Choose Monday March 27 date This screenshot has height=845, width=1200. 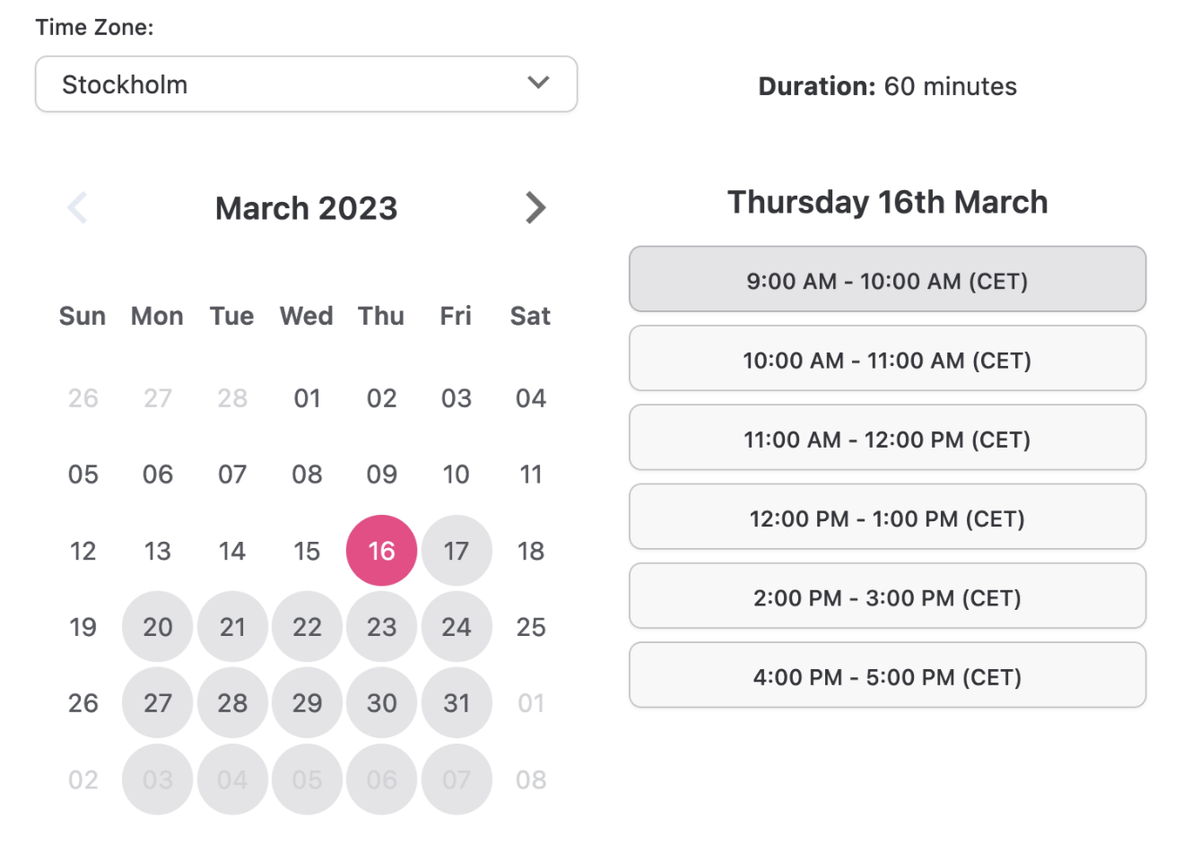[x=157, y=703]
